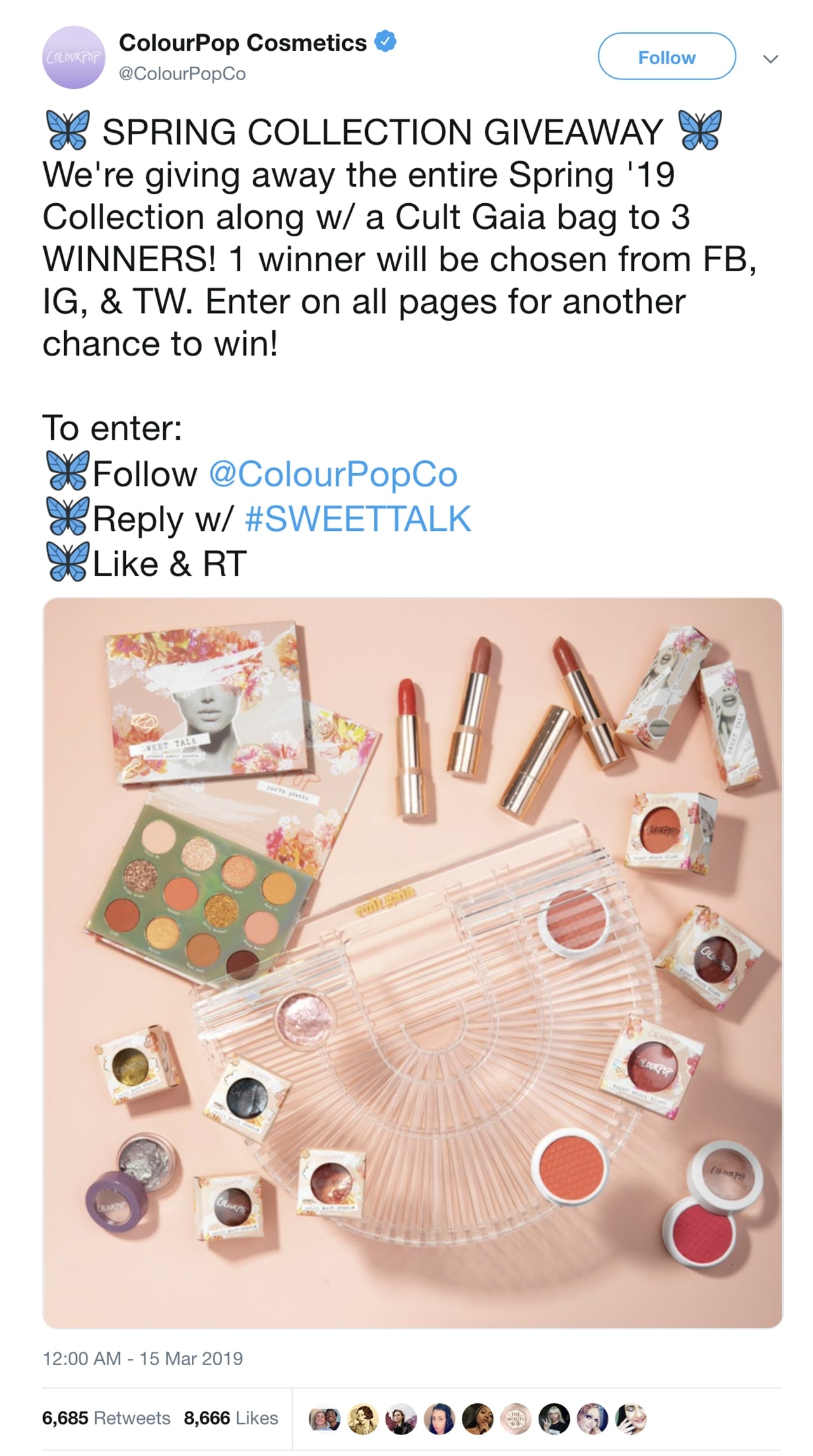Click the @ColourPopCo mention in the tweet text
The width and height of the screenshot is (813, 1456).
(x=333, y=474)
